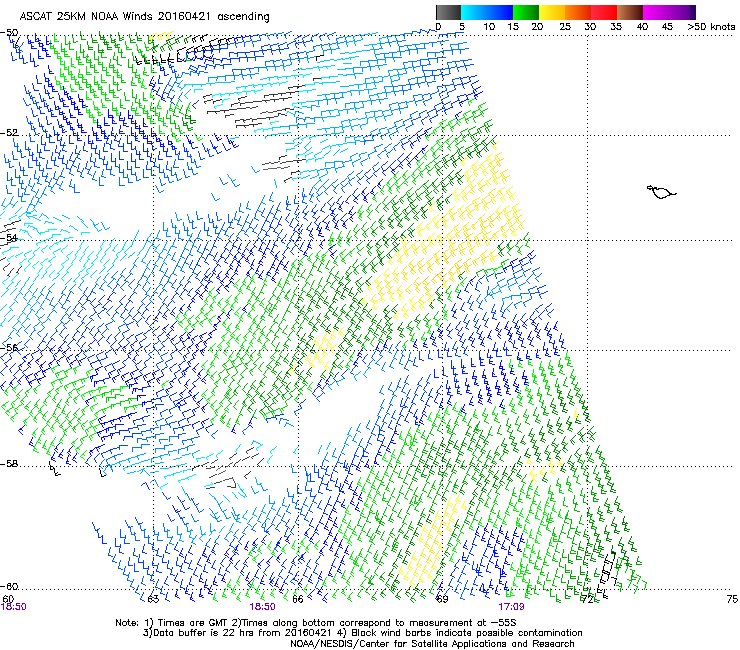Screen dimensions: 740x650
Task: Click the yellow 20-25 knots color swatch
Action: [x=552, y=12]
